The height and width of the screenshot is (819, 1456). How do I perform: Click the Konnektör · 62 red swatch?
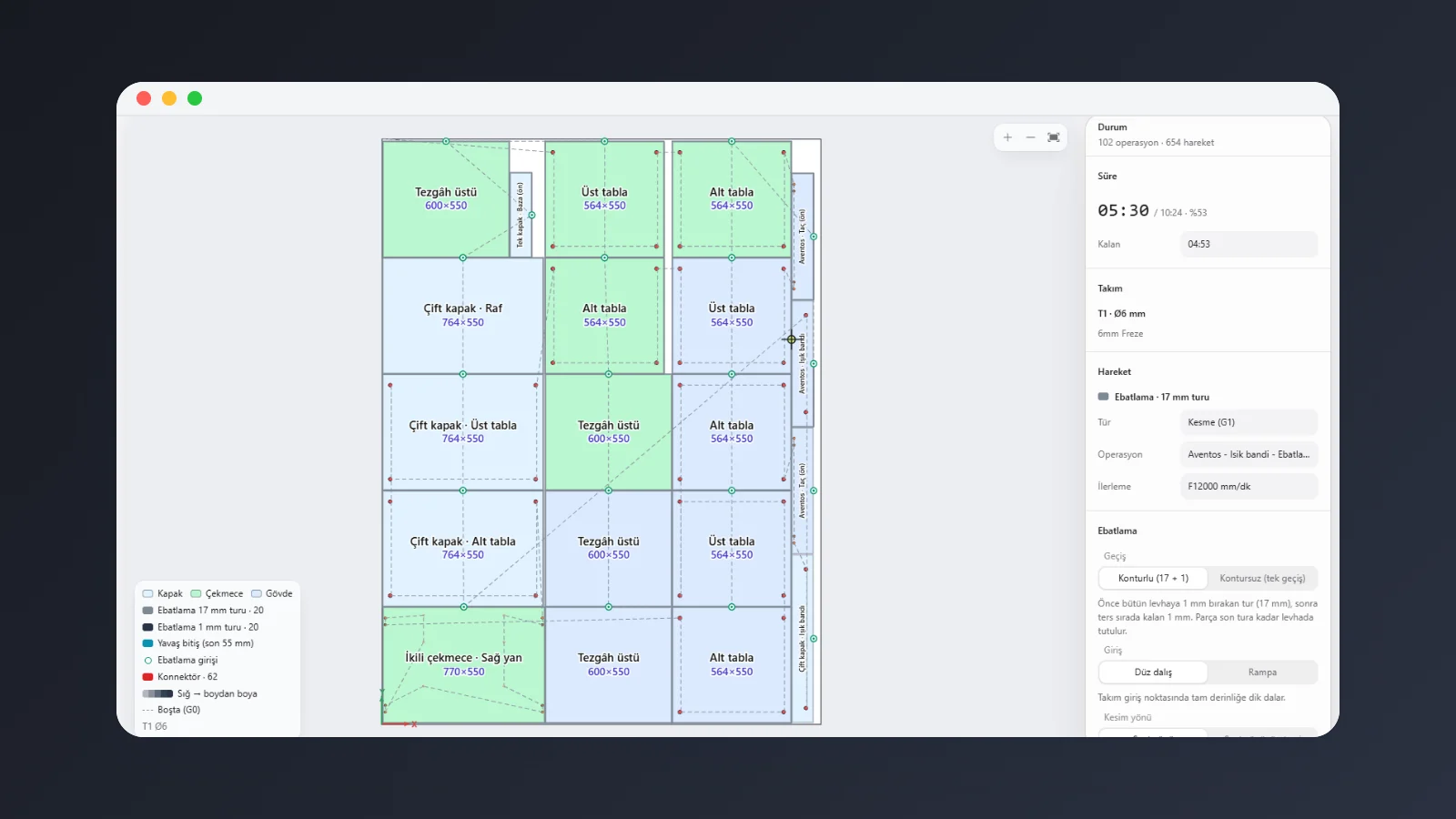coord(147,677)
